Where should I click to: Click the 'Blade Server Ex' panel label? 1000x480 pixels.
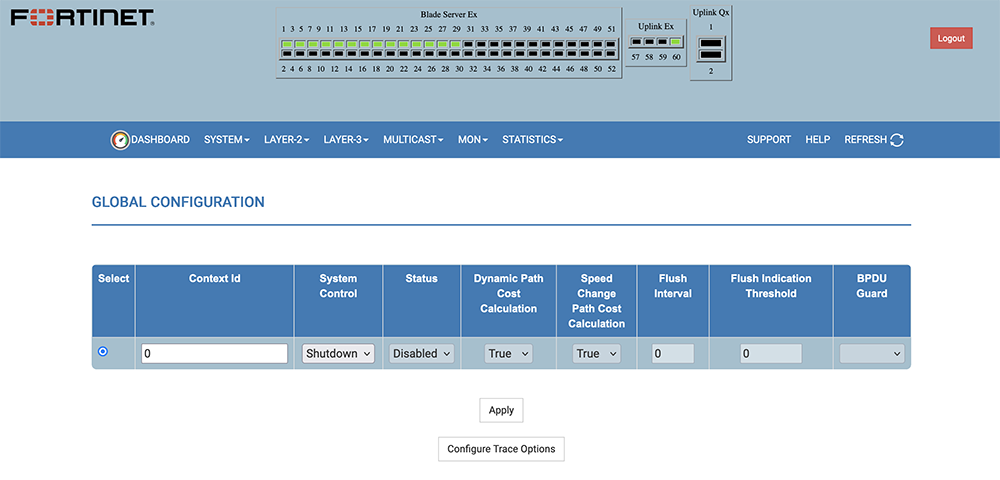tap(448, 14)
